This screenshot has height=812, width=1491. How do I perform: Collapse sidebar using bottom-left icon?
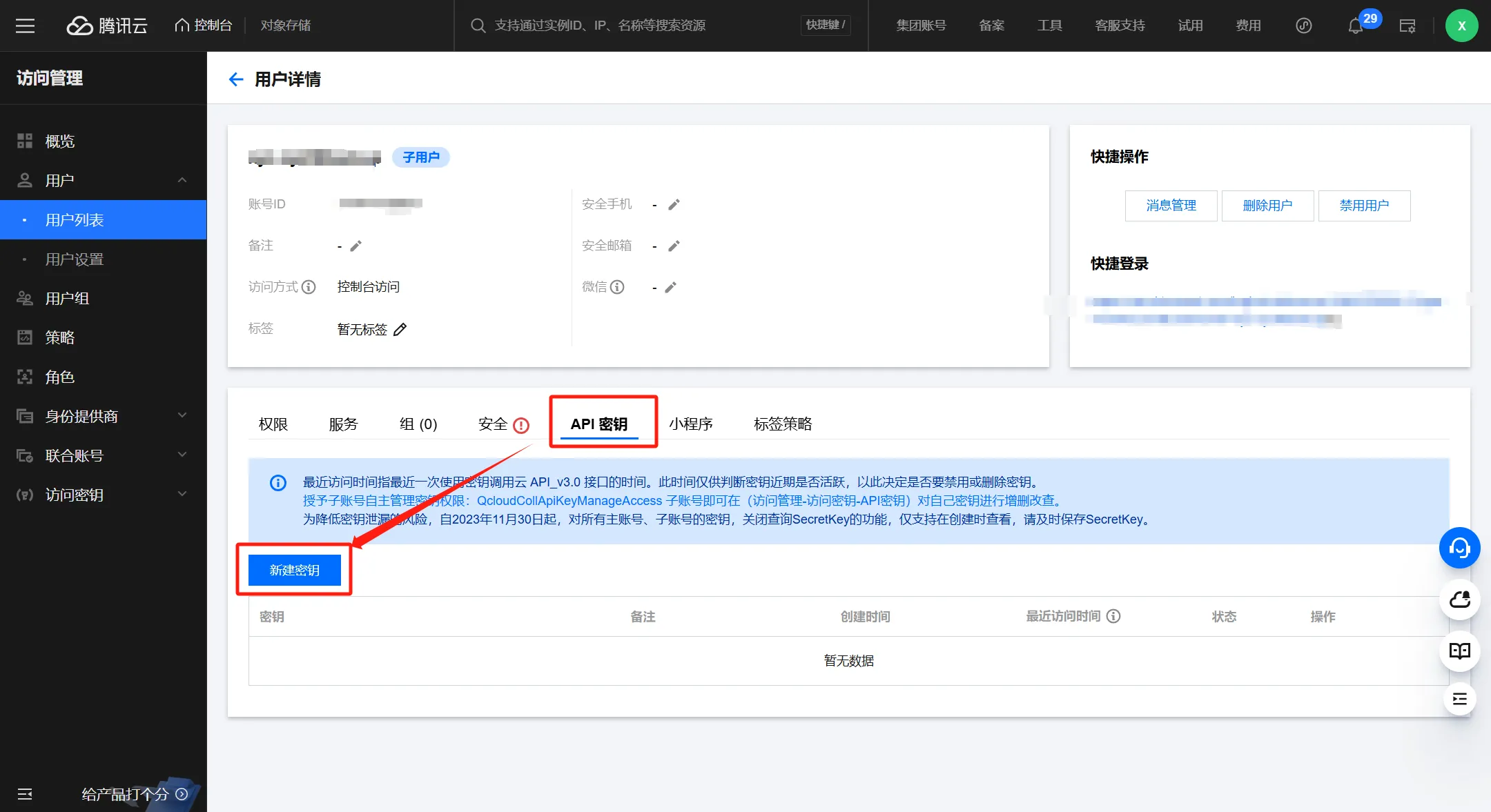coord(25,794)
